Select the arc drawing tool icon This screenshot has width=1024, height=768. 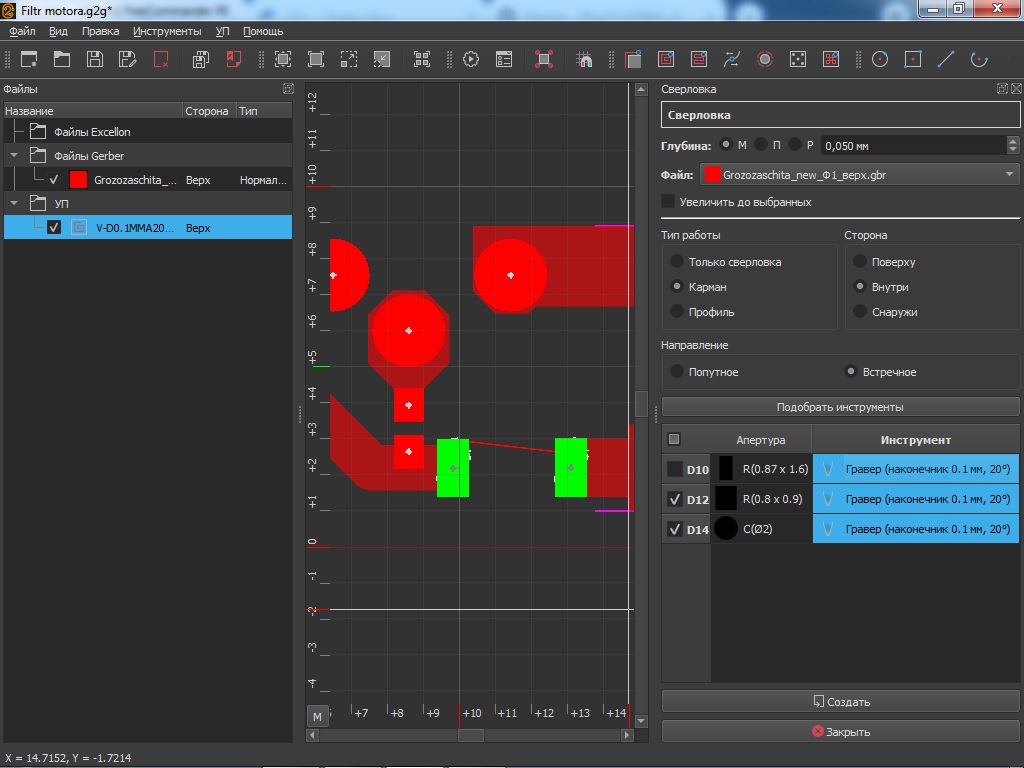pyautogui.click(x=979, y=59)
